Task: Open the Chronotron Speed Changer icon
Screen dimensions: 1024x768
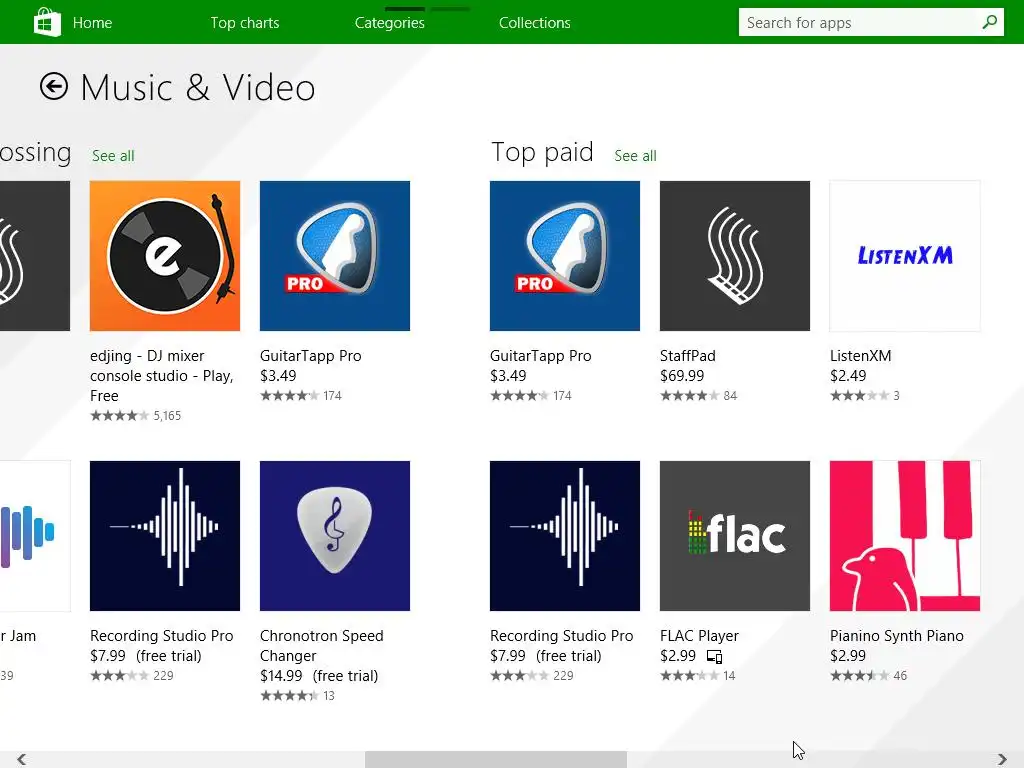Action: click(x=335, y=536)
